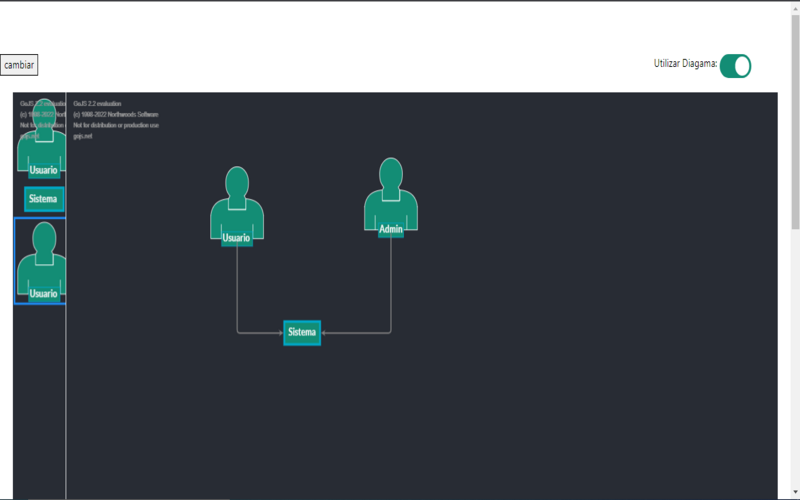The height and width of the screenshot is (500, 800).
Task: Click the Utilizar Diagama label text
Action: (684, 64)
